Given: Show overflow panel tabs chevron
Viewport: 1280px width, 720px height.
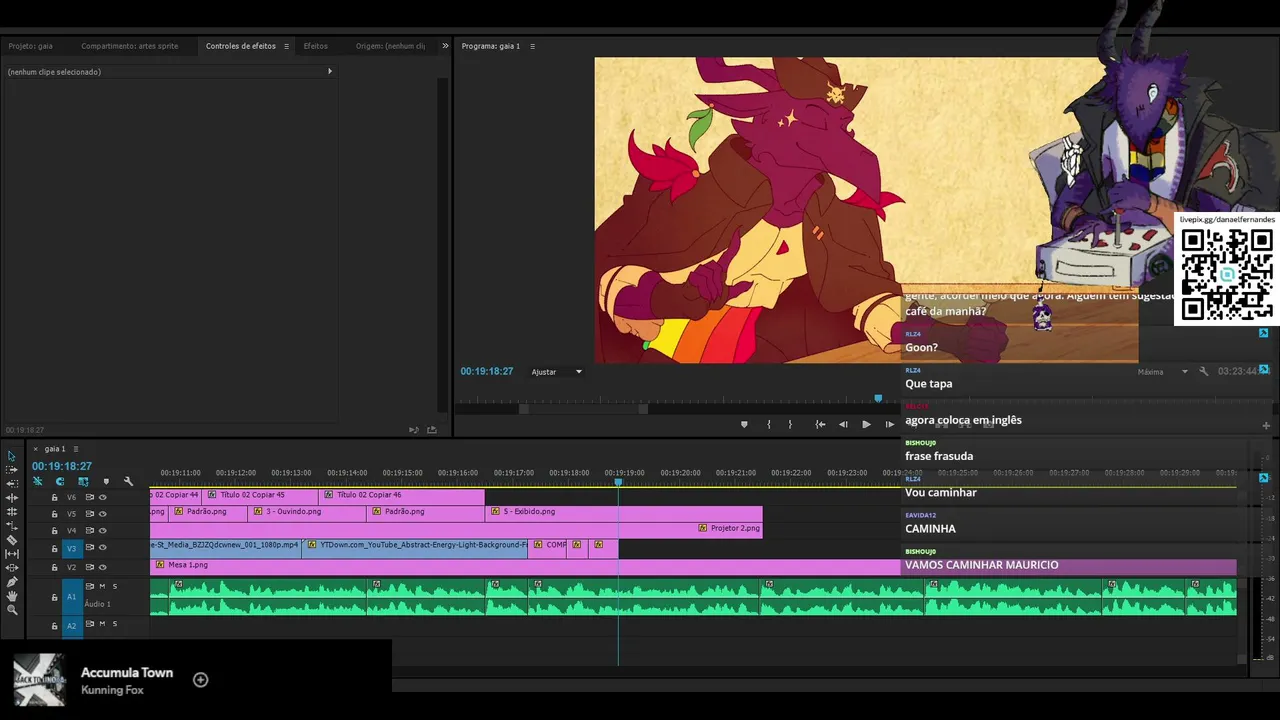Looking at the screenshot, I should (445, 46).
